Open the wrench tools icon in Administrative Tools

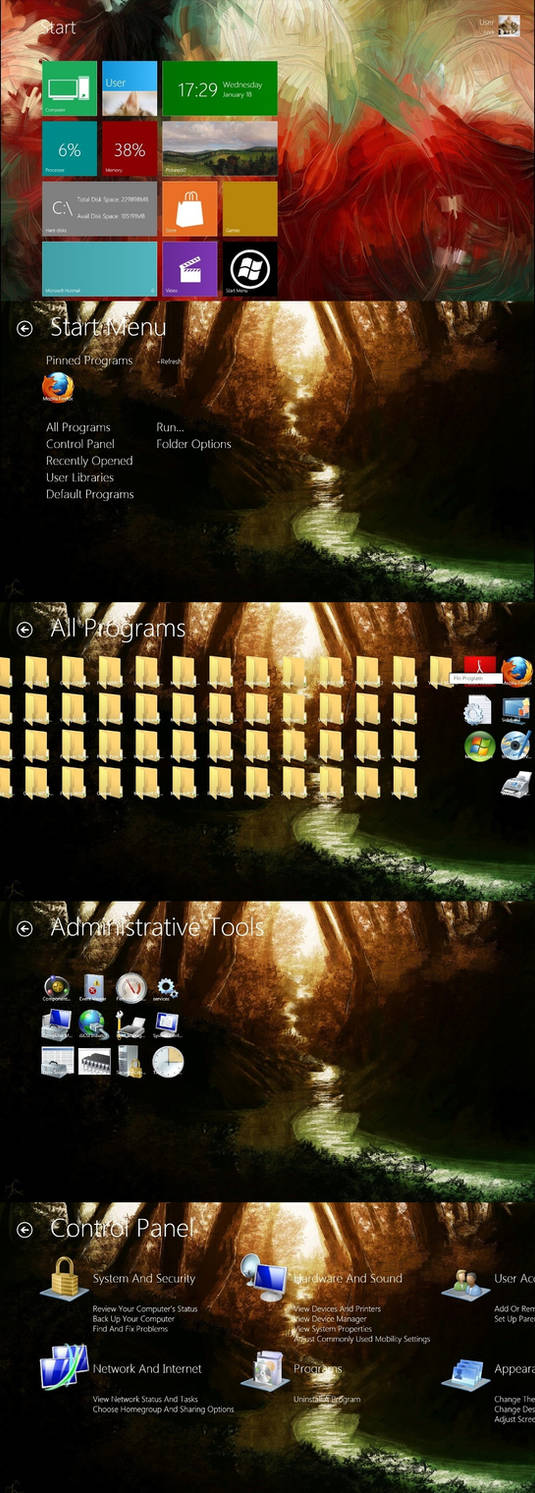(131, 1025)
